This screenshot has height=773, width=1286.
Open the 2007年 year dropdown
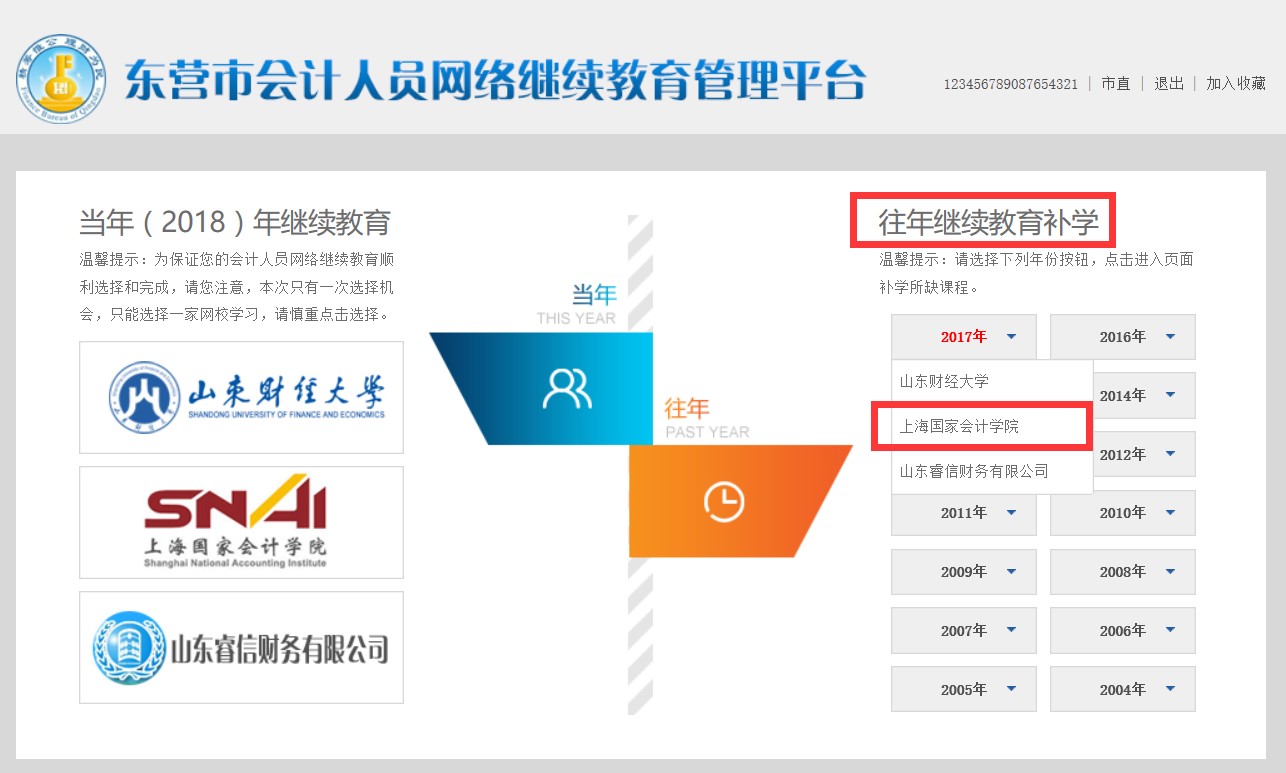pos(964,631)
